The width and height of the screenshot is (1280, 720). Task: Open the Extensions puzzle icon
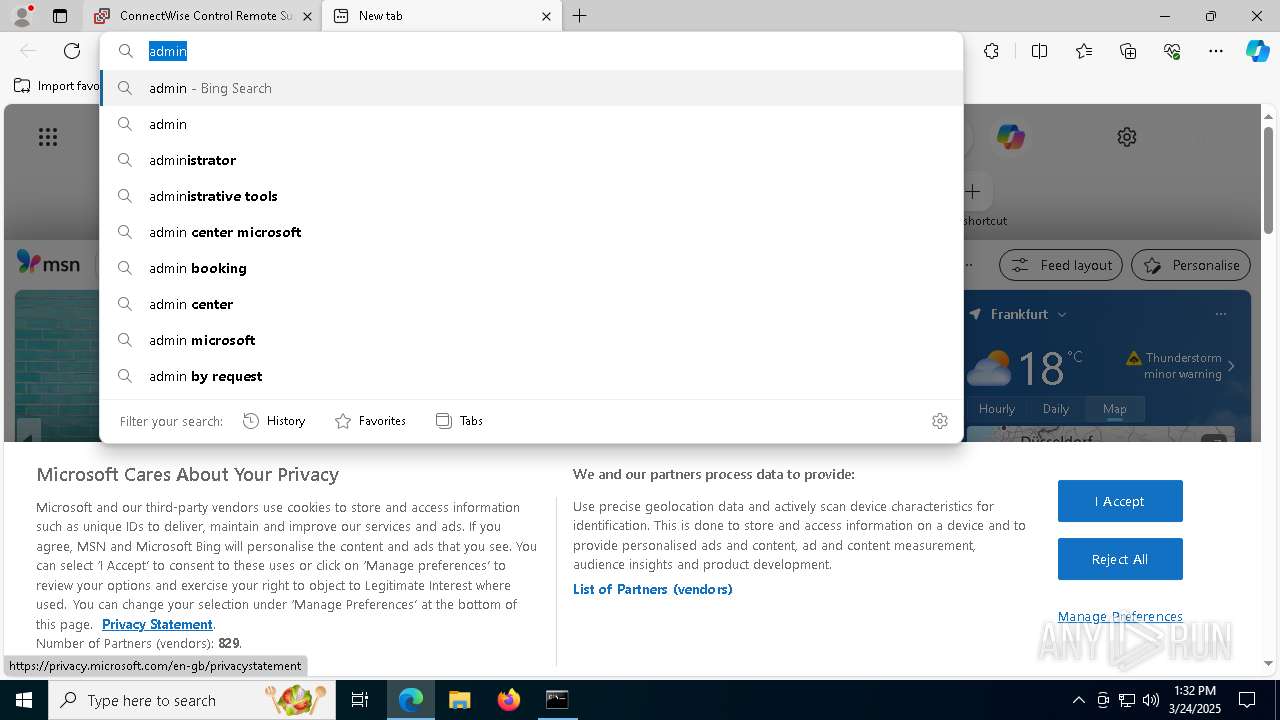pyautogui.click(x=991, y=51)
